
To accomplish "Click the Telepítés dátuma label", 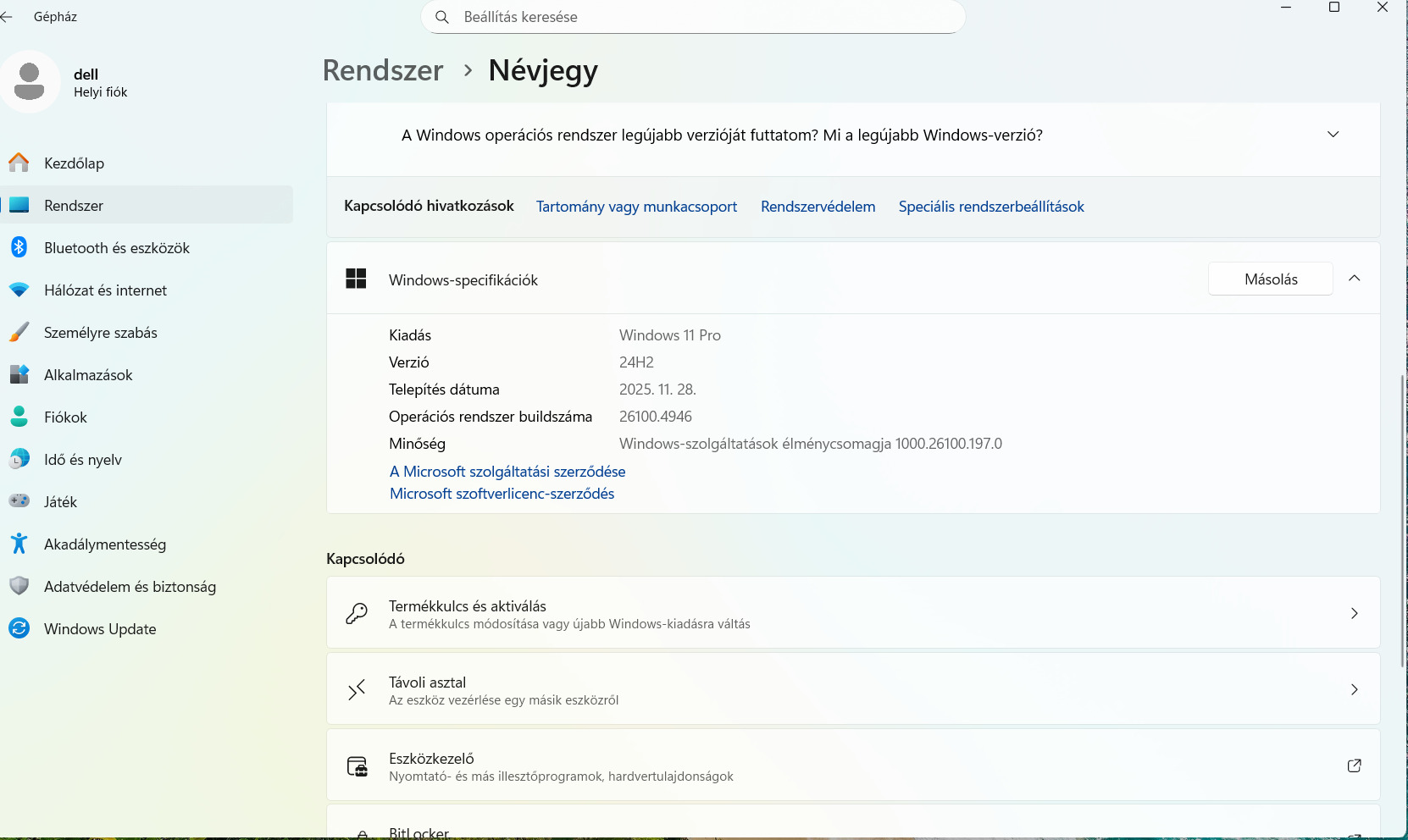I will pos(444,390).
